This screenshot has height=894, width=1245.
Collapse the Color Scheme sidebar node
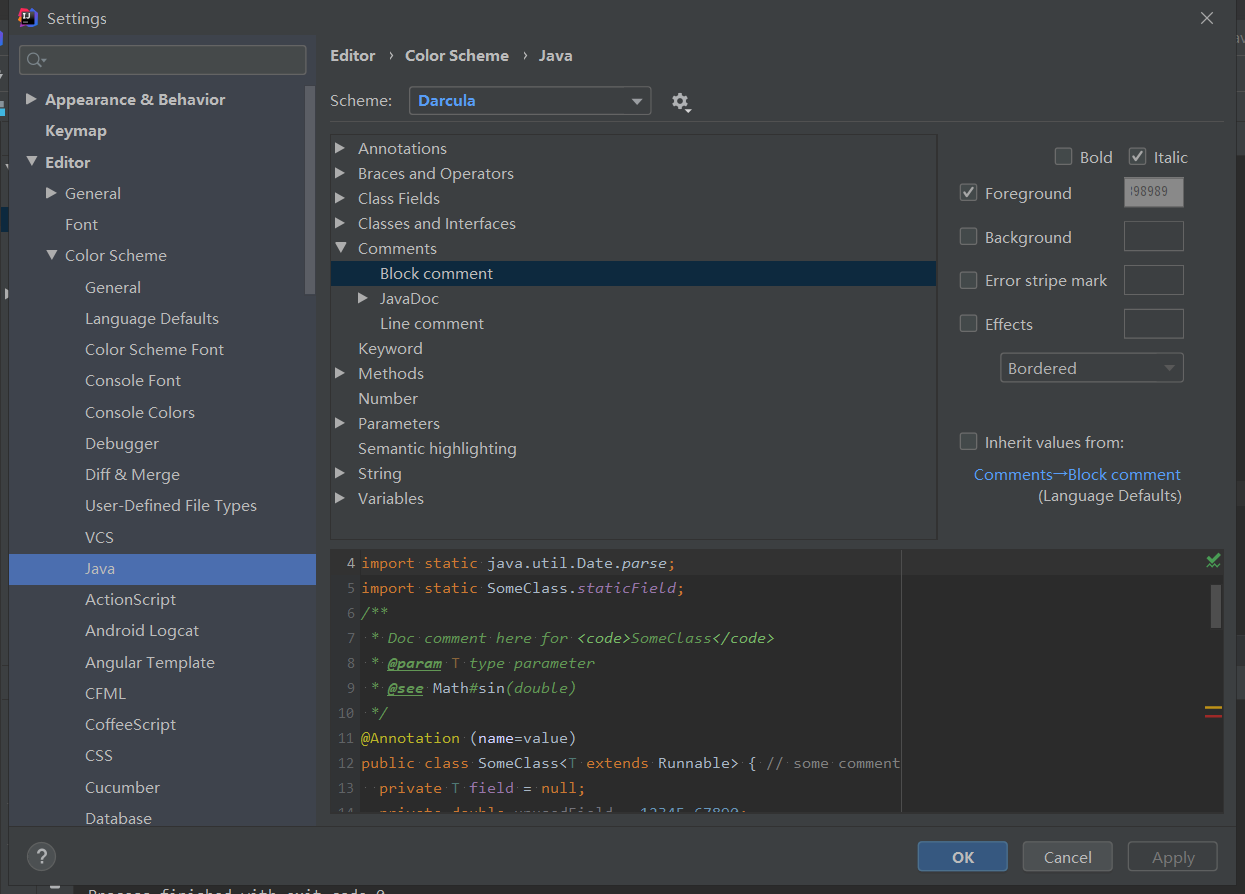point(52,256)
